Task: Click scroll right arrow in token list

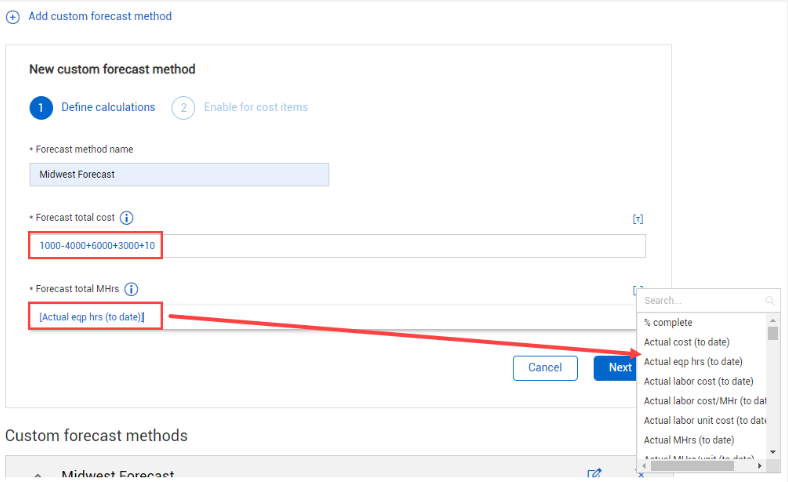Action: tap(760, 466)
